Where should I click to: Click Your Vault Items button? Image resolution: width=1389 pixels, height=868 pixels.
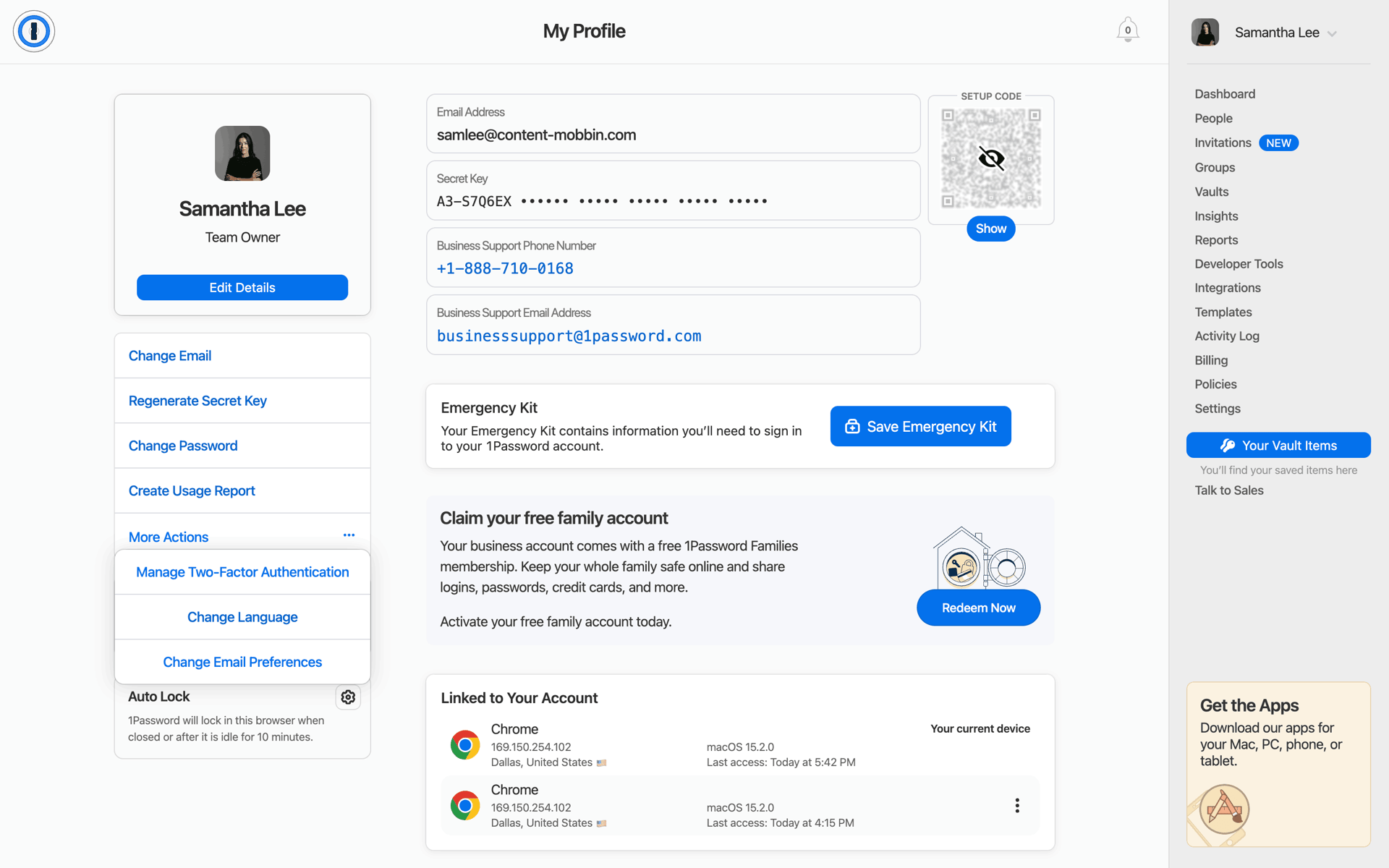(x=1278, y=446)
